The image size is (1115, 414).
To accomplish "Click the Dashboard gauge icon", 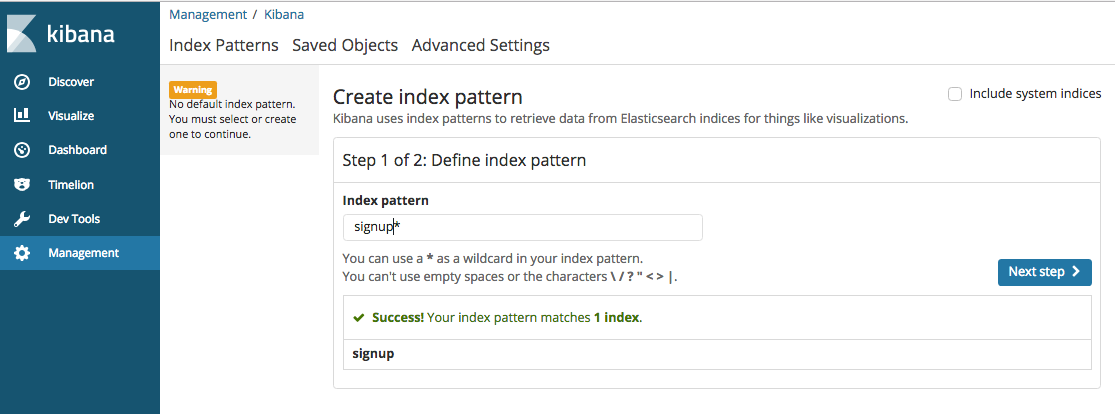I will coord(22,150).
